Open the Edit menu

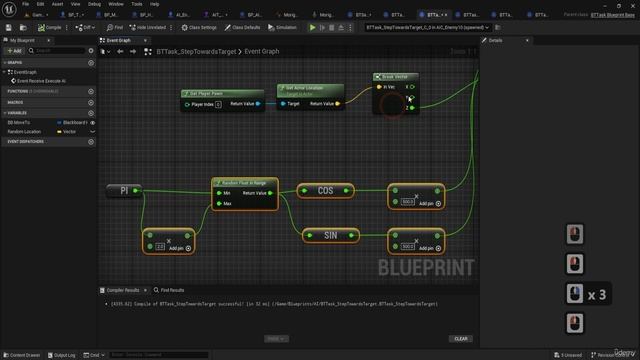(x=40, y=4)
